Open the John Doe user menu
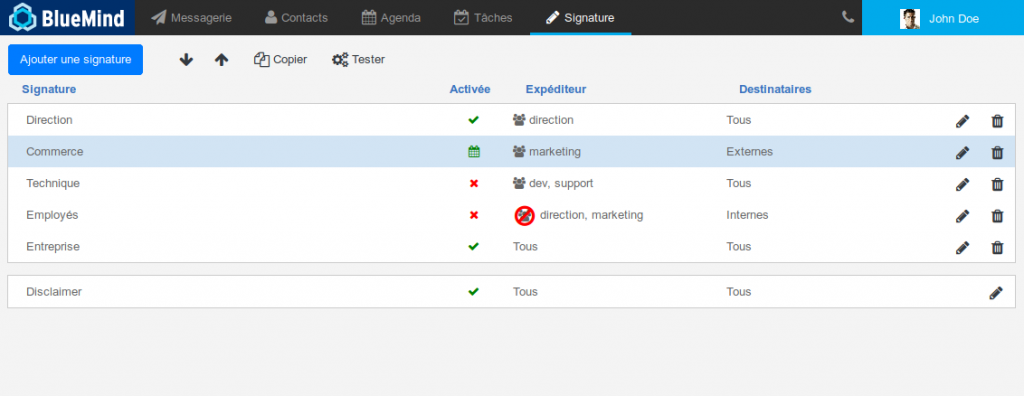 pyautogui.click(x=943, y=18)
